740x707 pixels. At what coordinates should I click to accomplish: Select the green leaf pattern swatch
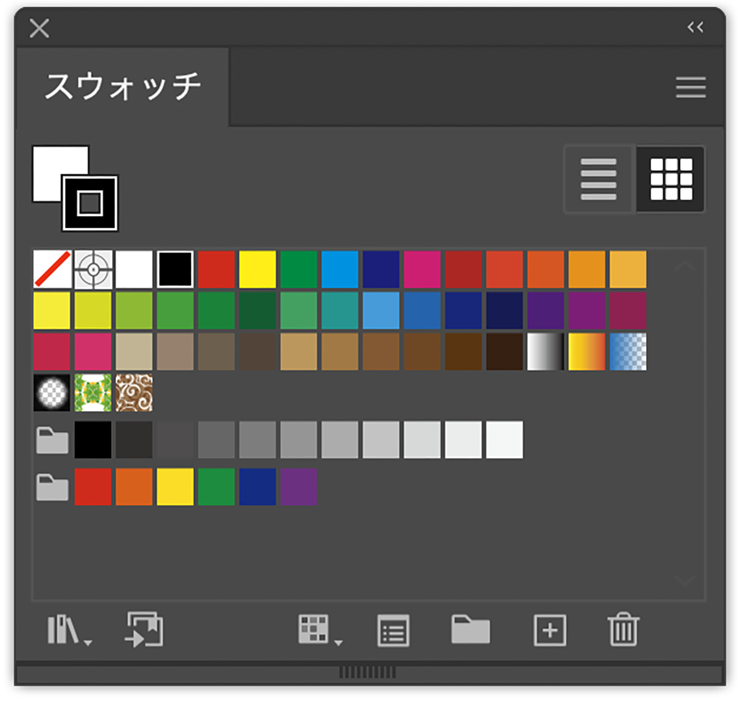pos(93,393)
